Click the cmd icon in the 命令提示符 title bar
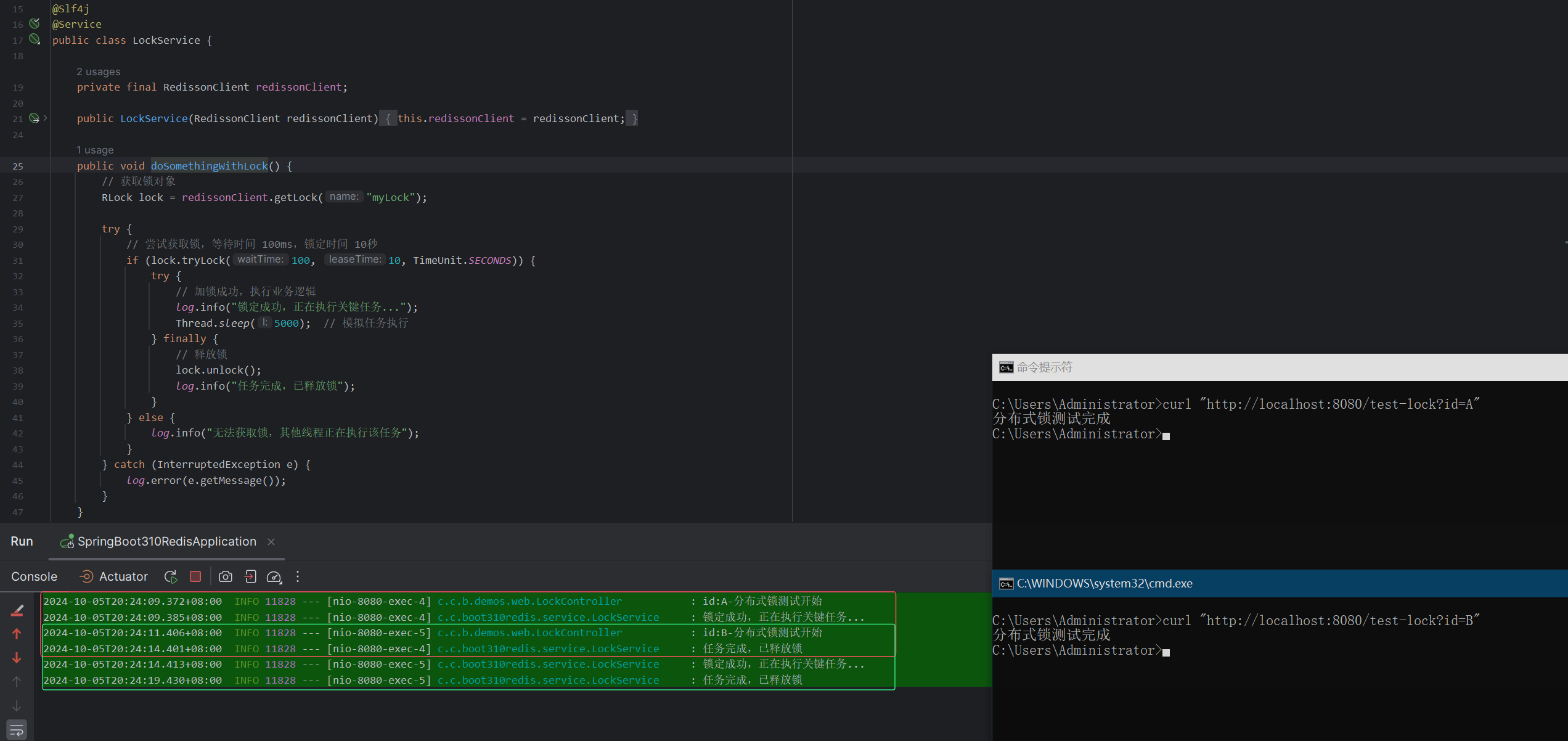The width and height of the screenshot is (1568, 741). 1006,367
